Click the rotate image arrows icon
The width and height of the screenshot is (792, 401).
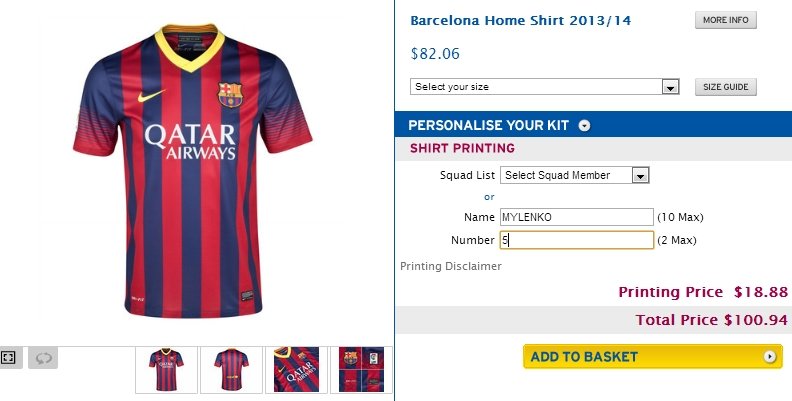pyautogui.click(x=42, y=357)
